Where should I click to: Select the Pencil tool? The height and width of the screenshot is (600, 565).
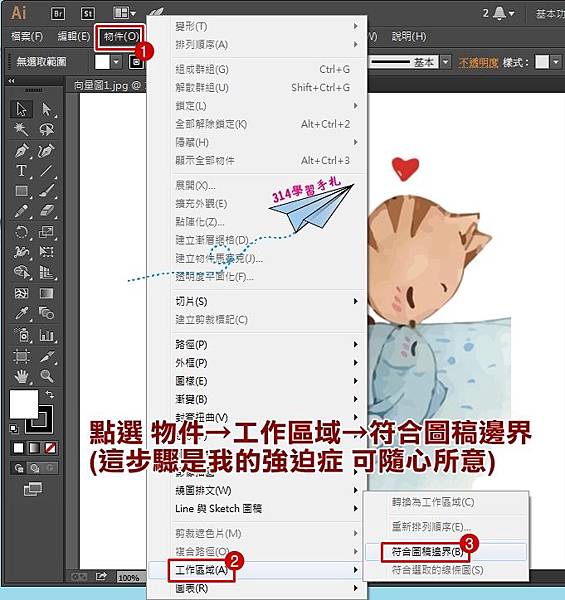point(21,211)
